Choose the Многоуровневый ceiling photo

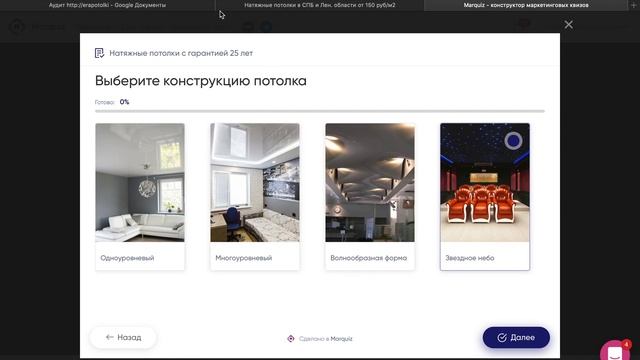tap(255, 182)
